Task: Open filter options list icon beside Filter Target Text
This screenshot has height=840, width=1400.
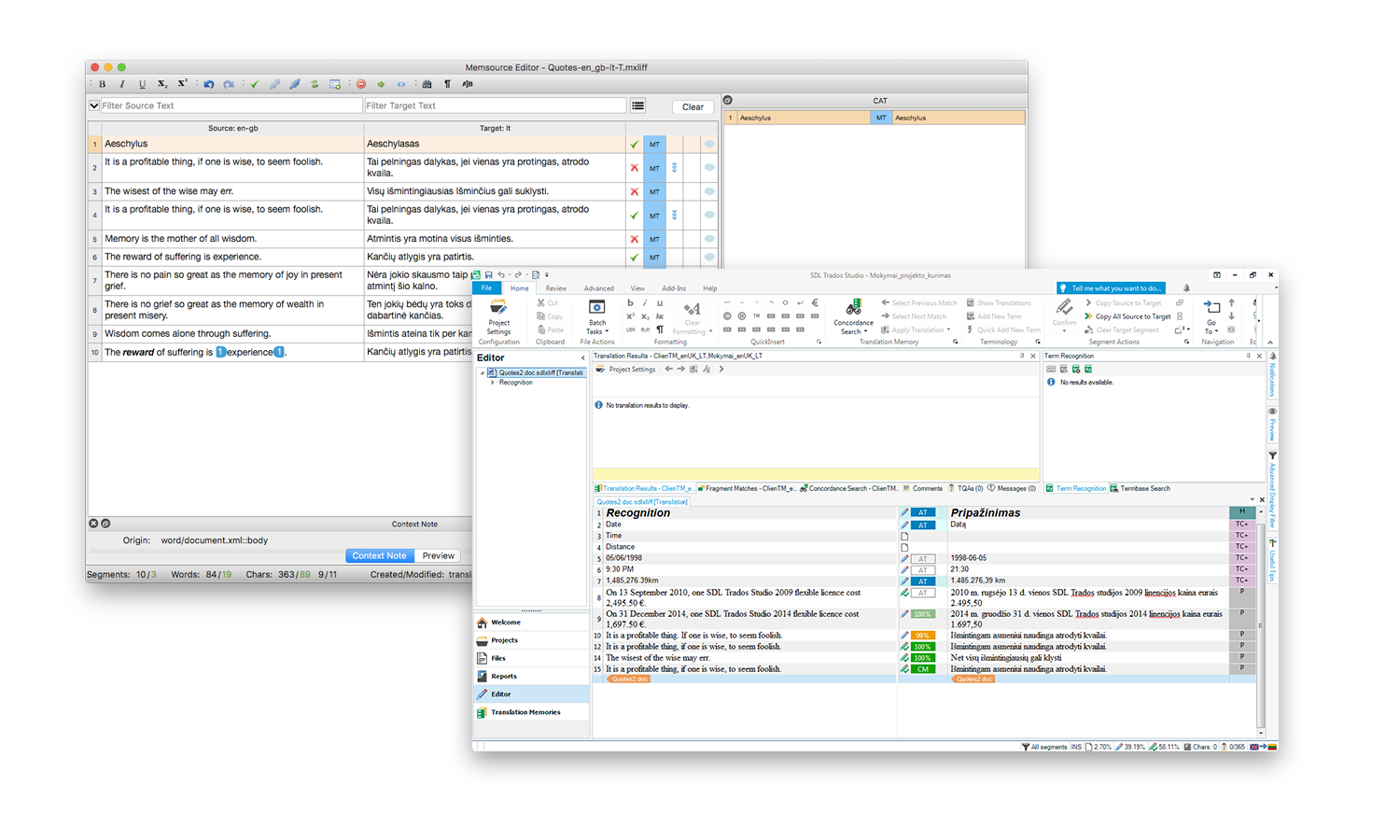Action: [638, 105]
